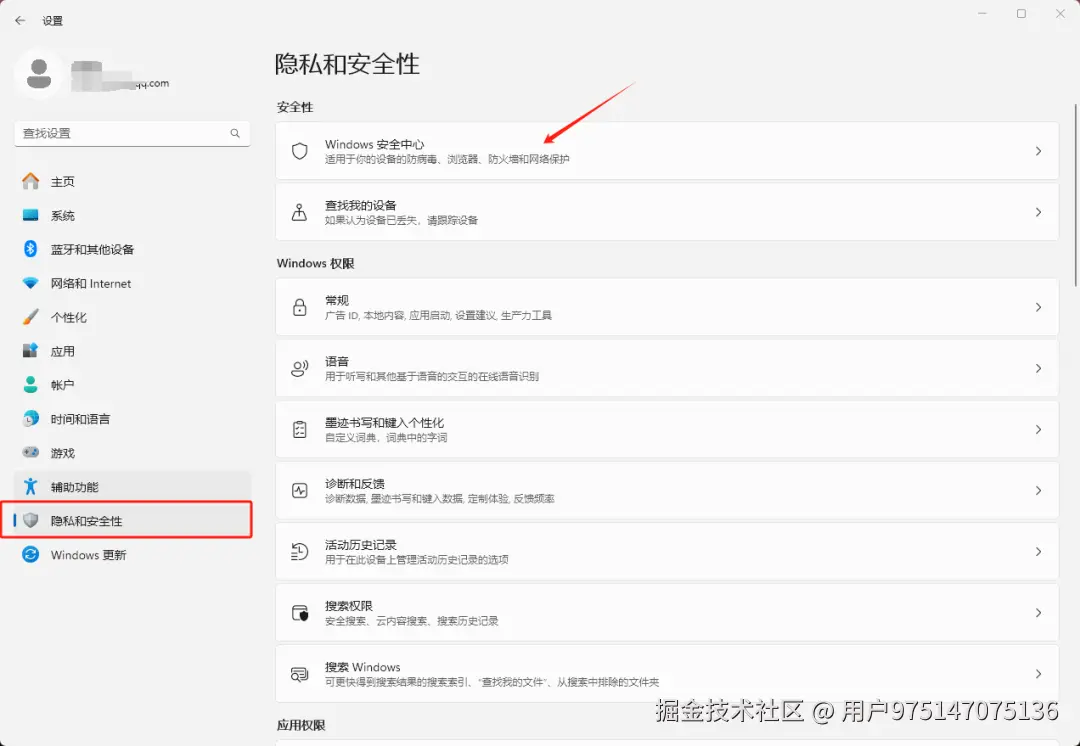Screen dimensions: 1080x746
Task: Select Windows 更新 in sidebar
Action: [x=132, y=555]
